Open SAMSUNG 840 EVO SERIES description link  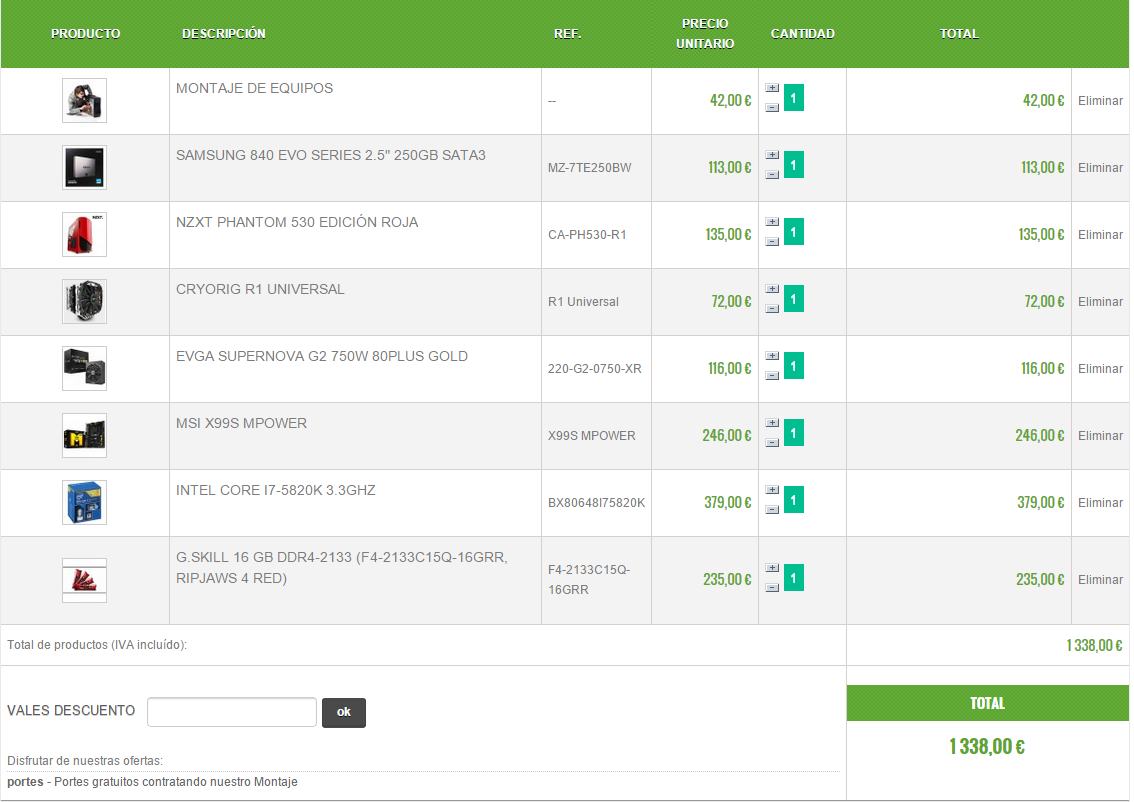(331, 155)
